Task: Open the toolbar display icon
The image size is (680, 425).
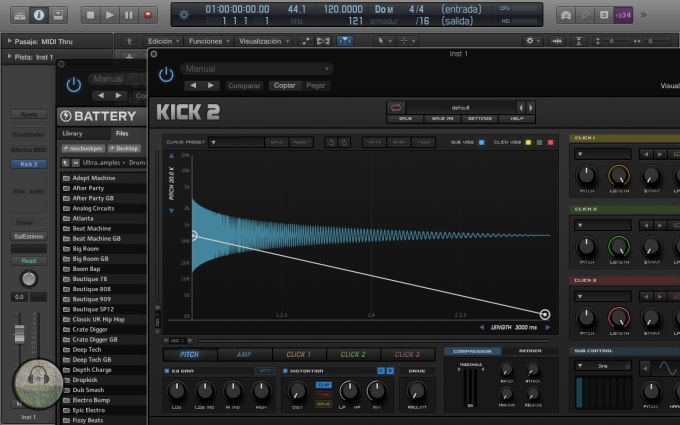Action: [58, 15]
